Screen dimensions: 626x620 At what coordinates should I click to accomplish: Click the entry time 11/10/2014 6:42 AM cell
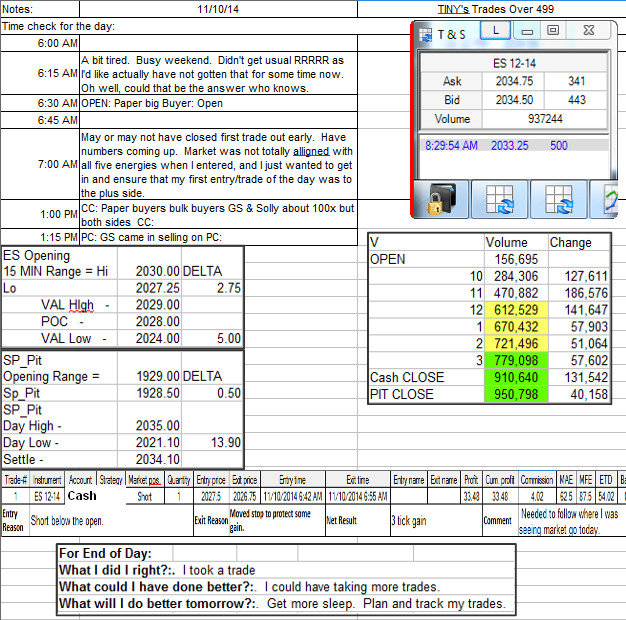[293, 497]
